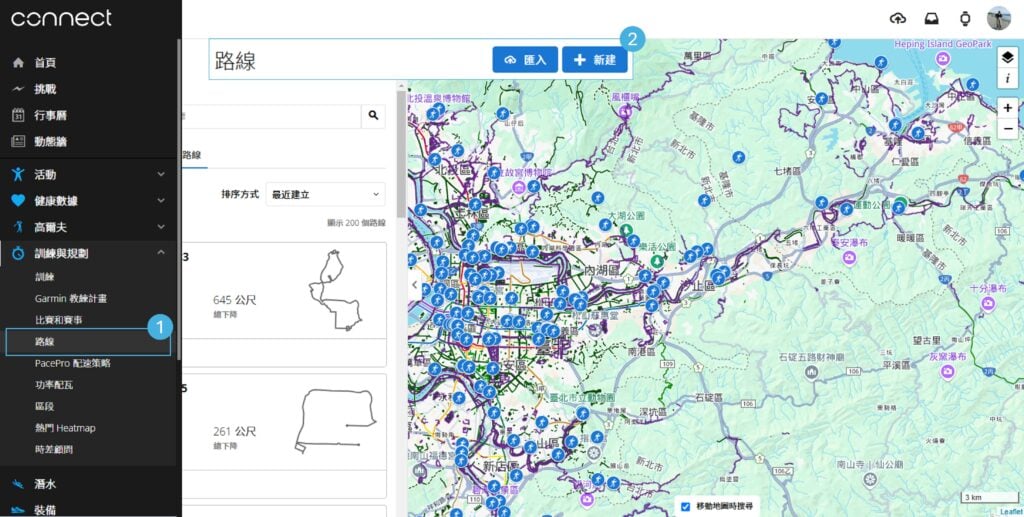Zoom in the map with plus
The image size is (1024, 517).
click(1008, 108)
